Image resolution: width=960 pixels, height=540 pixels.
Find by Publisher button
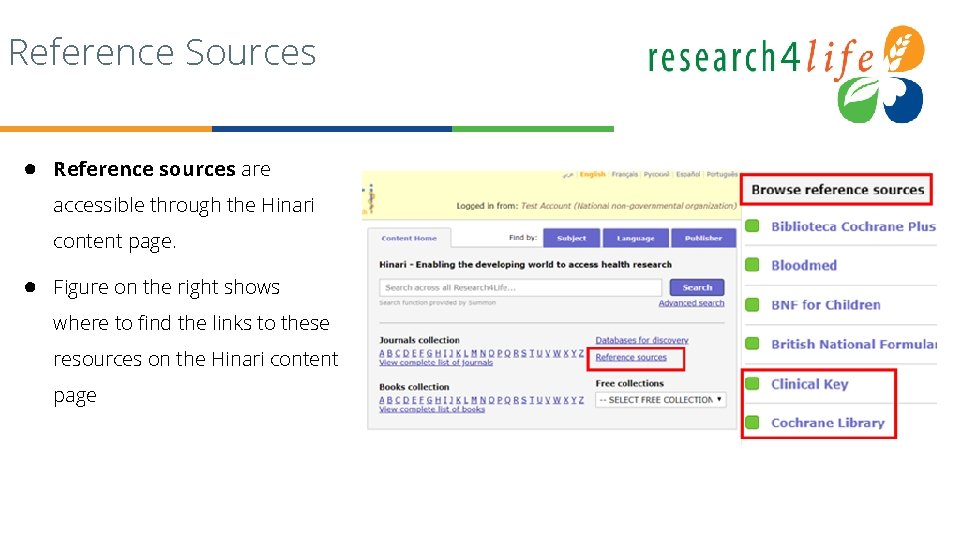click(703, 238)
